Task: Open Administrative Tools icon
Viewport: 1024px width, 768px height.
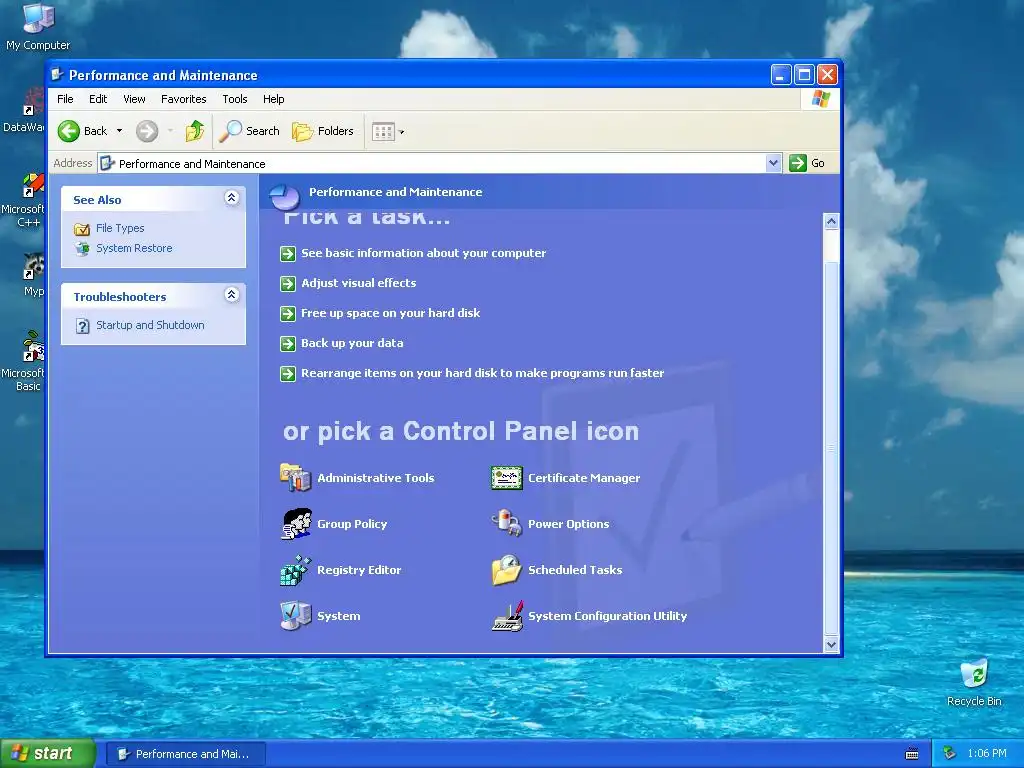Action: tap(295, 477)
